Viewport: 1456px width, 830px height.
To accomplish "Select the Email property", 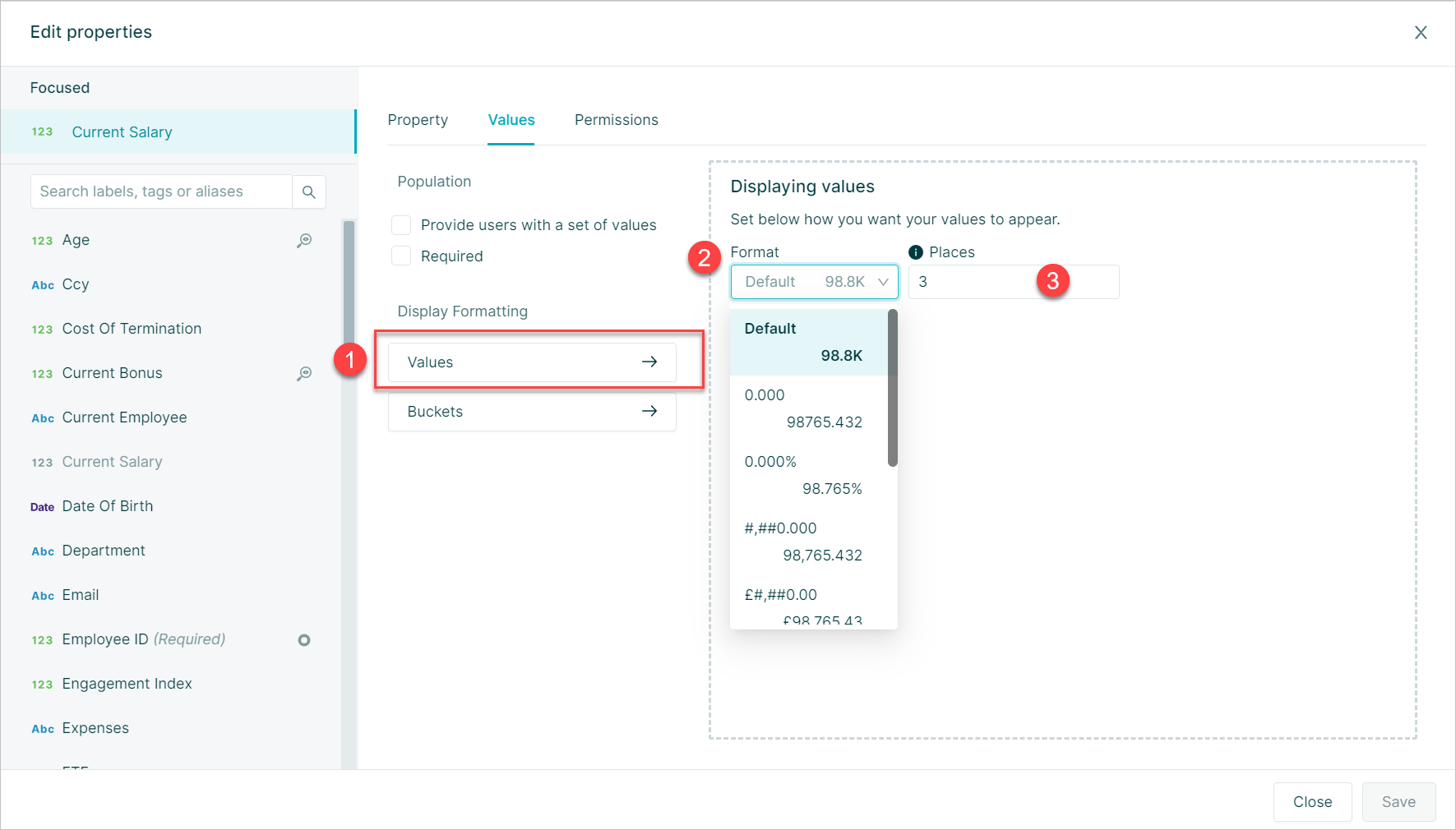I will pyautogui.click(x=171, y=595).
